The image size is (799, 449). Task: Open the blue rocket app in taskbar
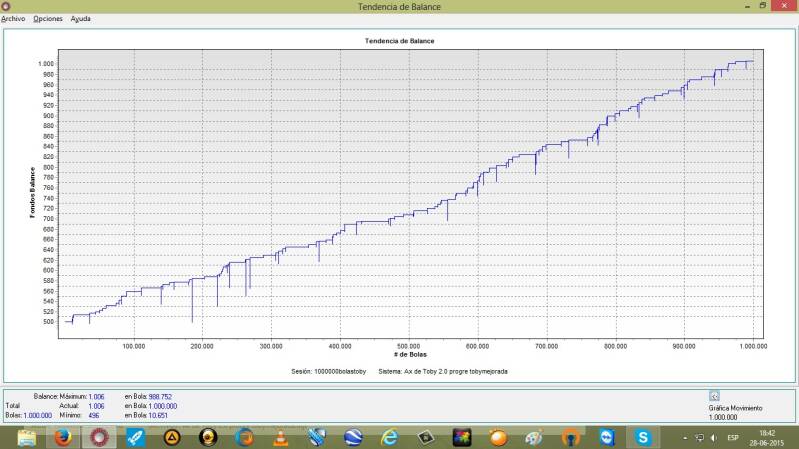pyautogui.click(x=136, y=437)
